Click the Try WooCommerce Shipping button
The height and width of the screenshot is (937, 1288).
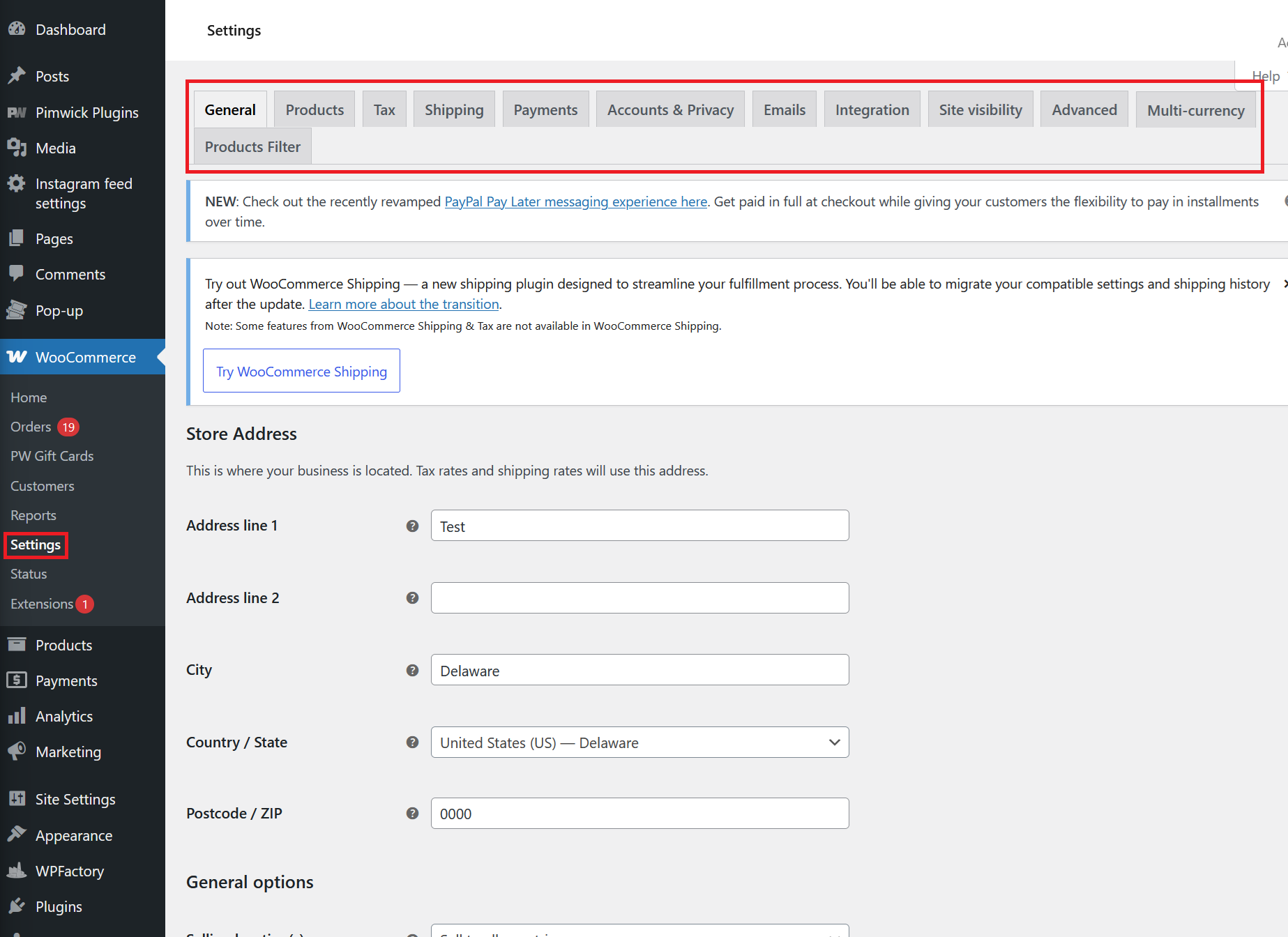point(301,371)
